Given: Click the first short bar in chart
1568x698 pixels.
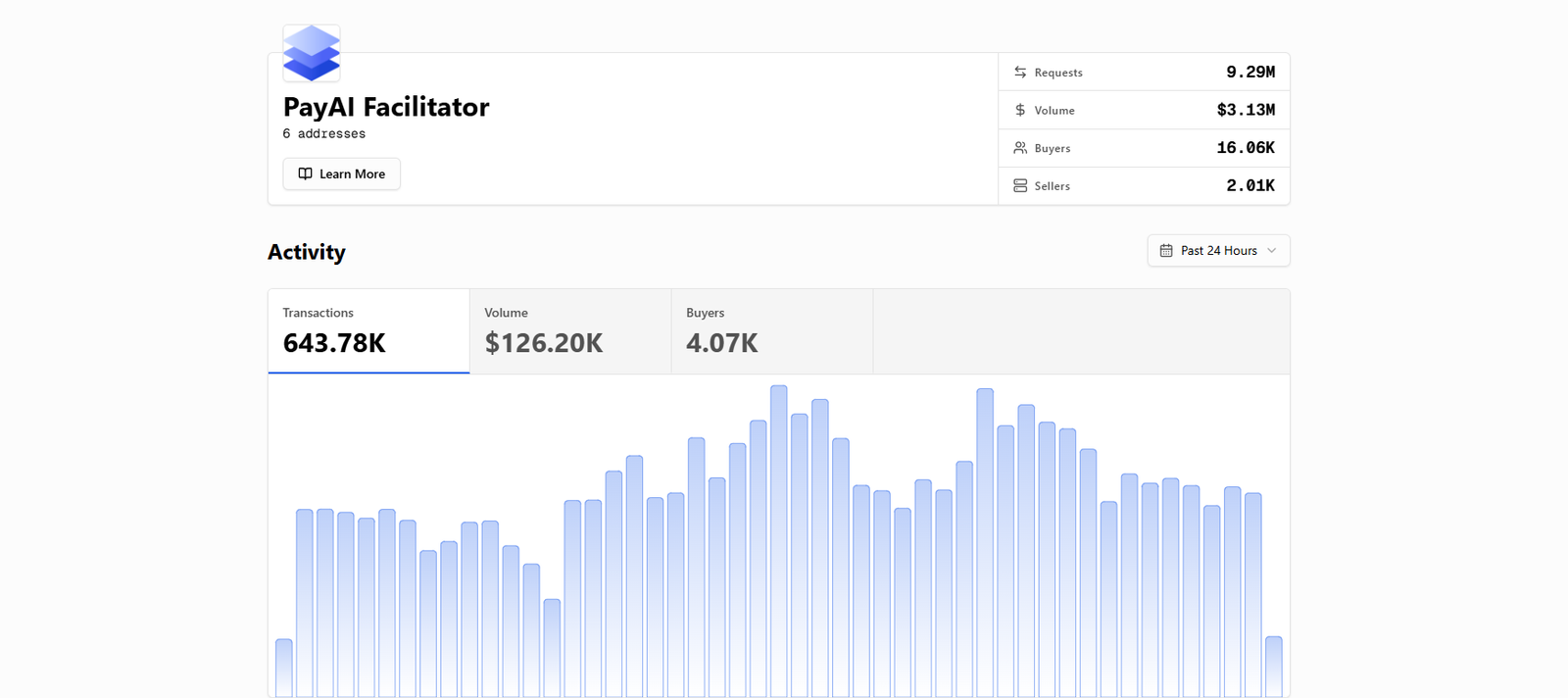Looking at the screenshot, I should pyautogui.click(x=284, y=669).
